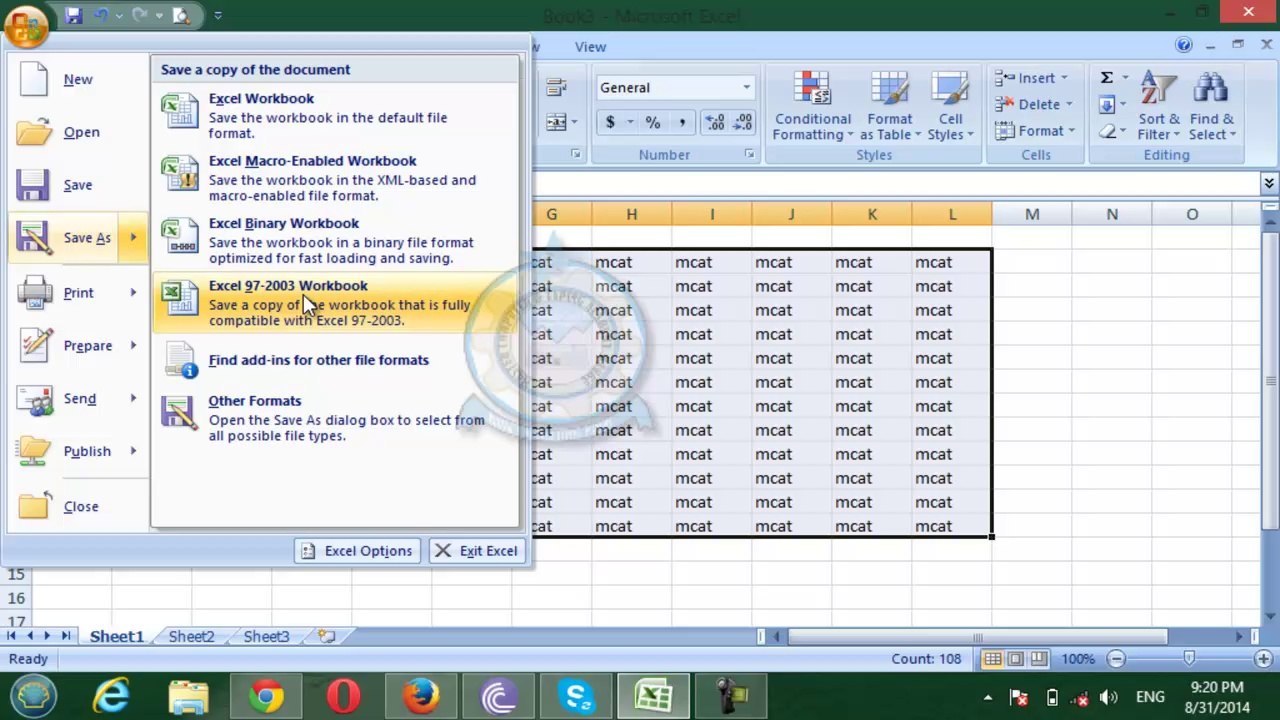Click the horizontal scrollbar thumb
This screenshot has height=720, width=1280.
977,637
